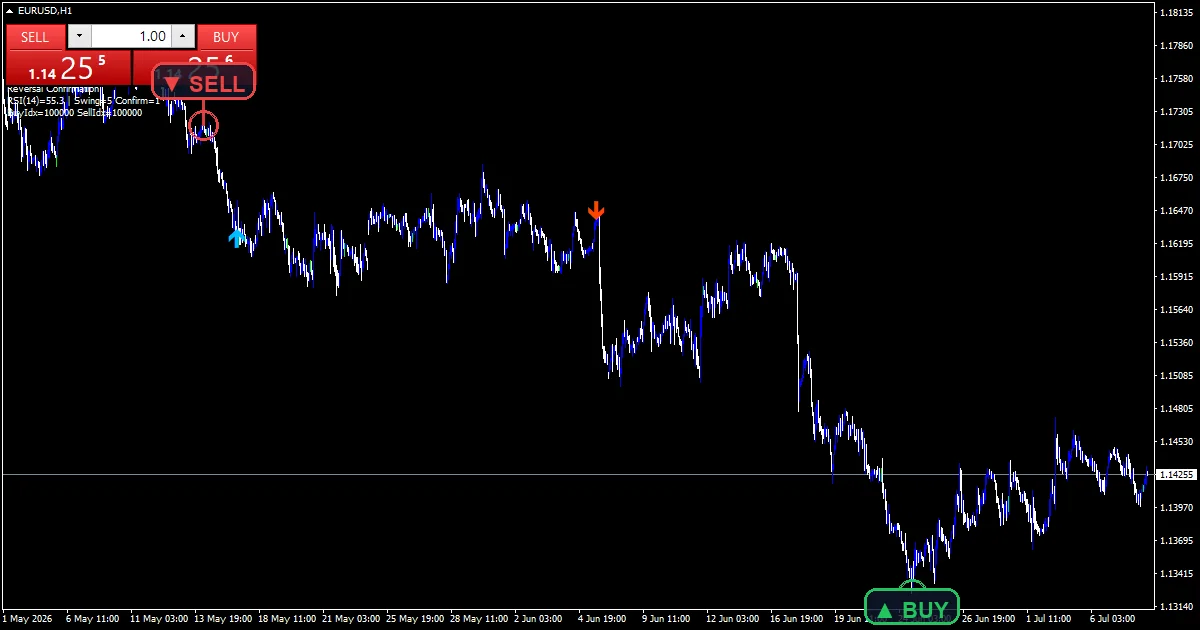
Task: Click the BUY button in trading panel
Action: (x=226, y=37)
